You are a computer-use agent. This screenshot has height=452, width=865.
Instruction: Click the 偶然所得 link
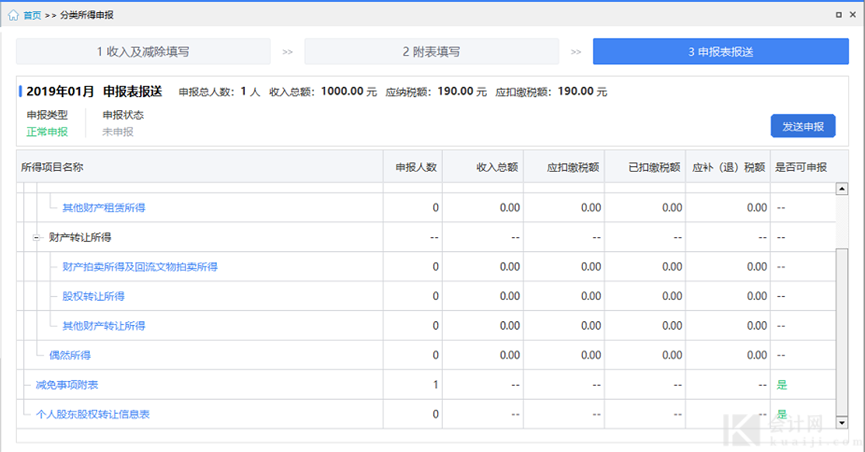[70, 355]
